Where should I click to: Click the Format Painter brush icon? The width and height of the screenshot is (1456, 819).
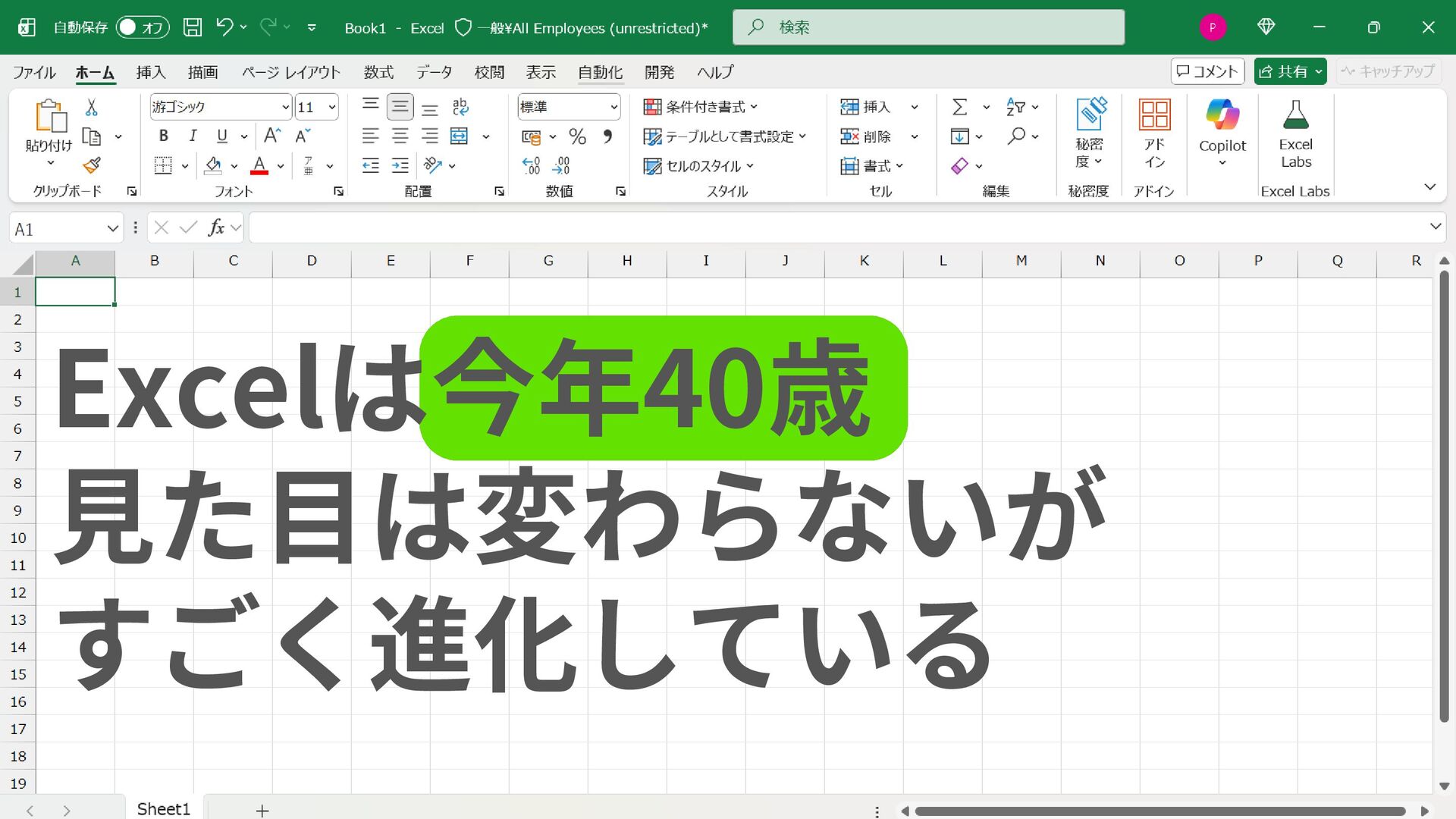pyautogui.click(x=92, y=165)
